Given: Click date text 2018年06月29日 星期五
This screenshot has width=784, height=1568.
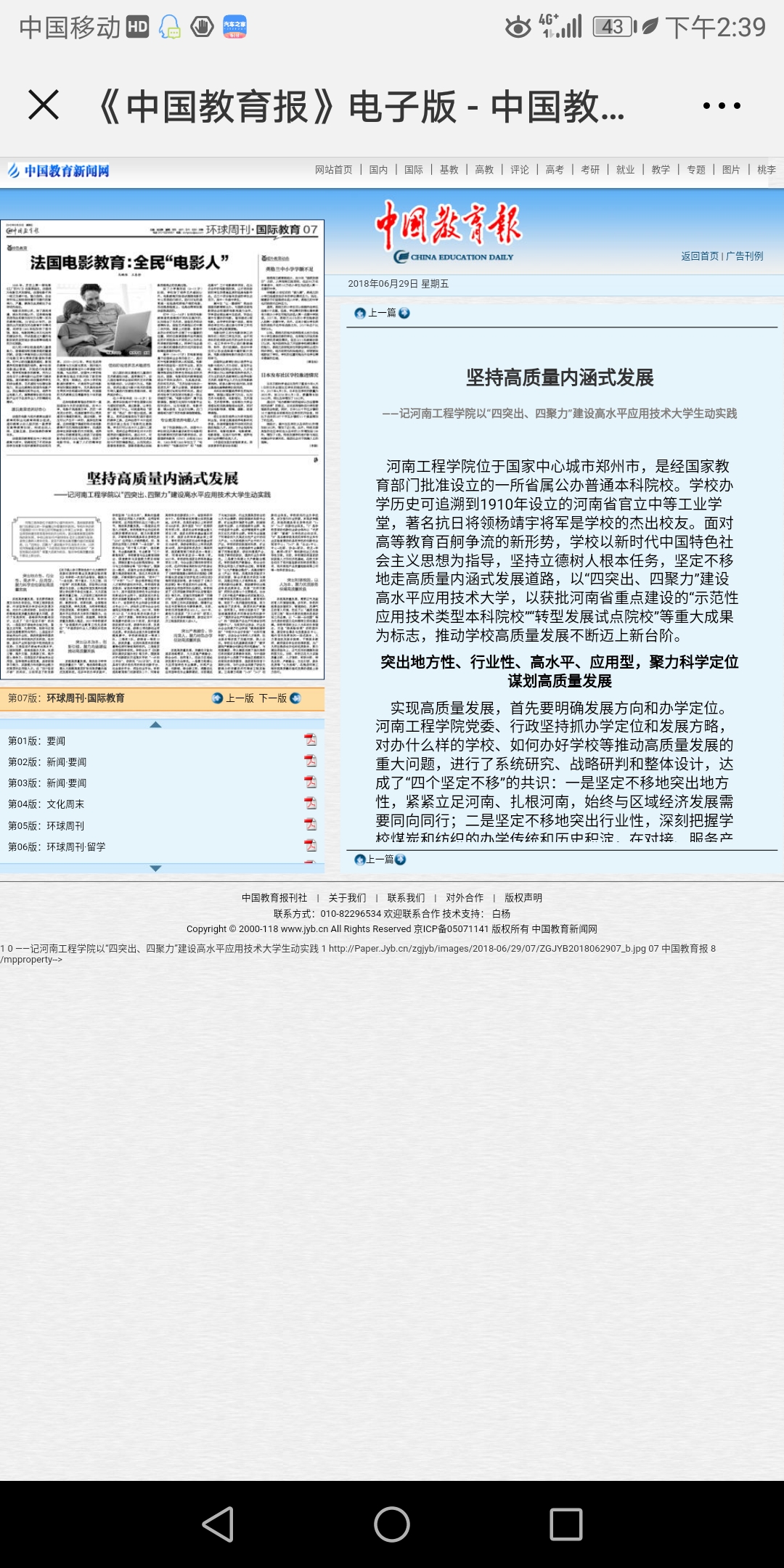Looking at the screenshot, I should [x=398, y=284].
